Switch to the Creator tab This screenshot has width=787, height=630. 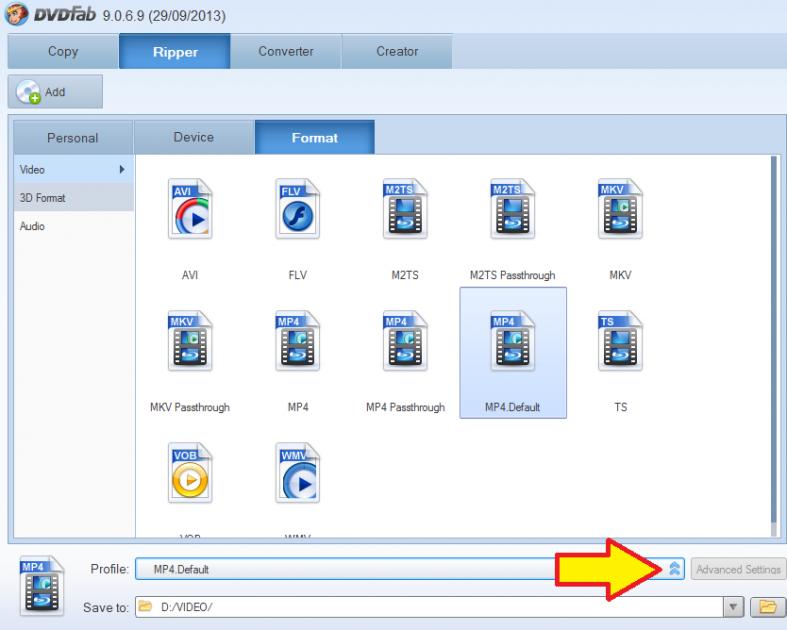(x=397, y=51)
